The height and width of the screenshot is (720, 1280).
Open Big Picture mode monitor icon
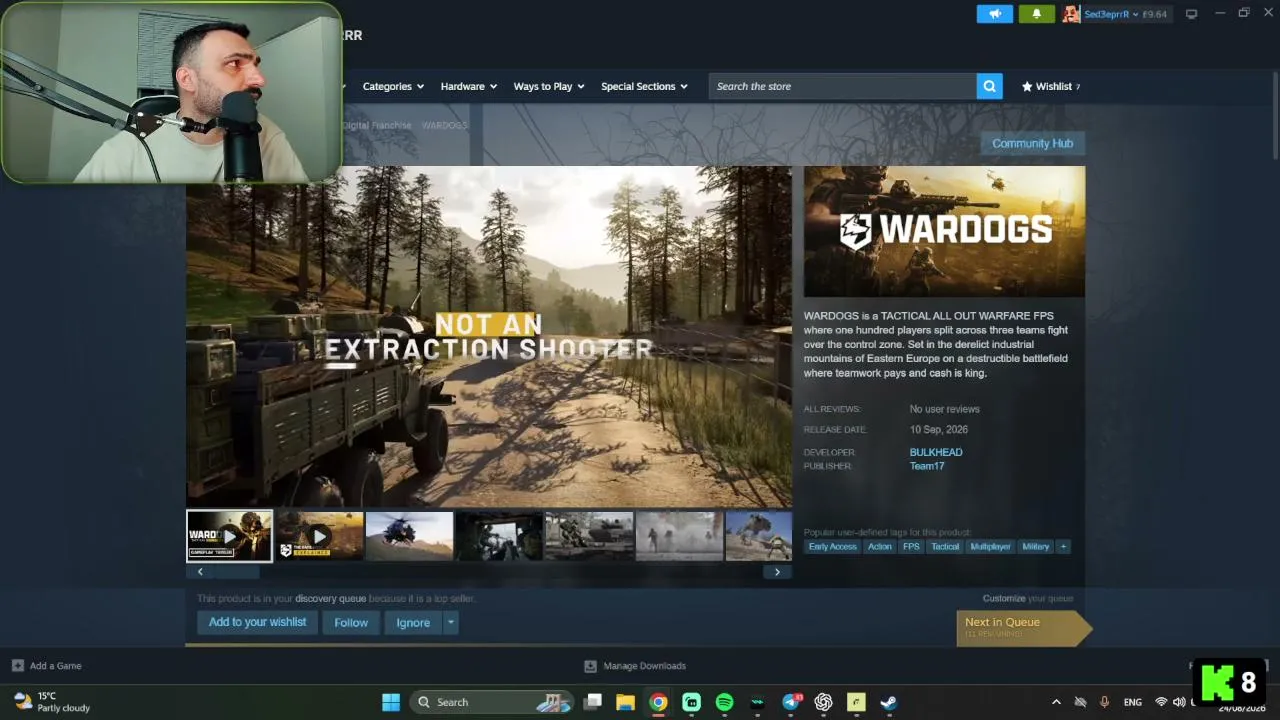coord(1191,14)
